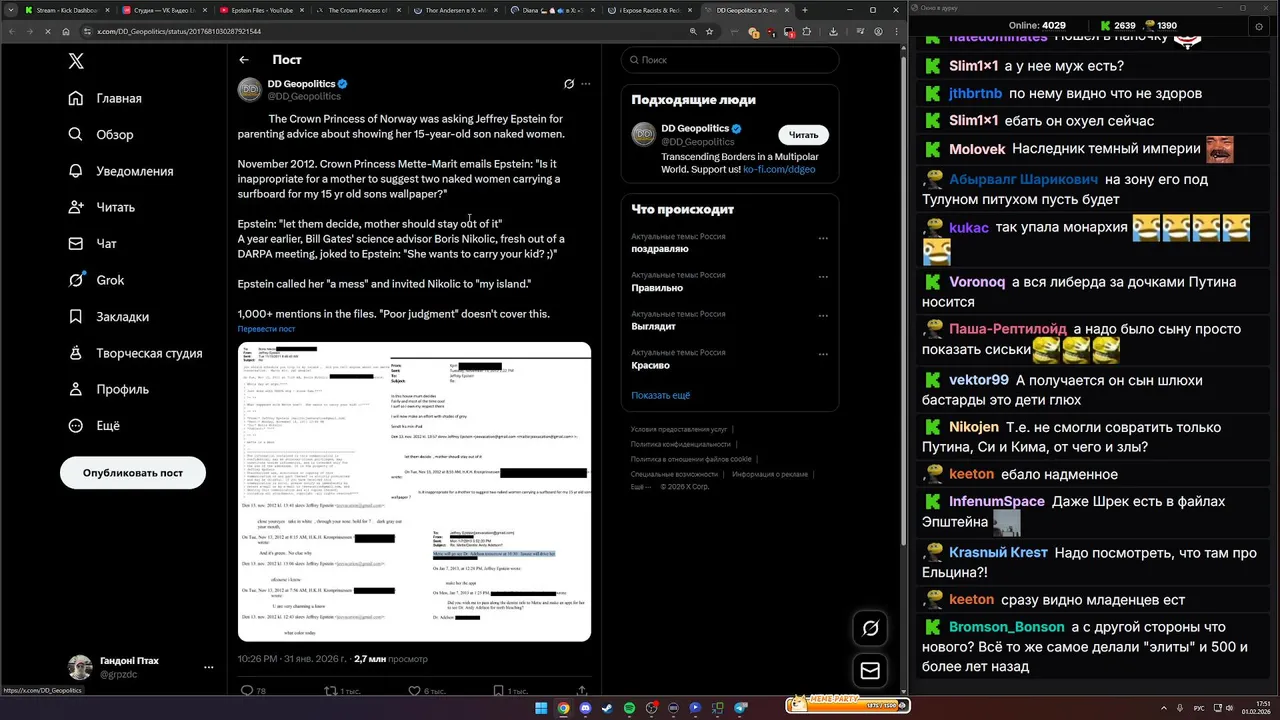
Task: Click the Перевести пост link
Action: (x=266, y=329)
